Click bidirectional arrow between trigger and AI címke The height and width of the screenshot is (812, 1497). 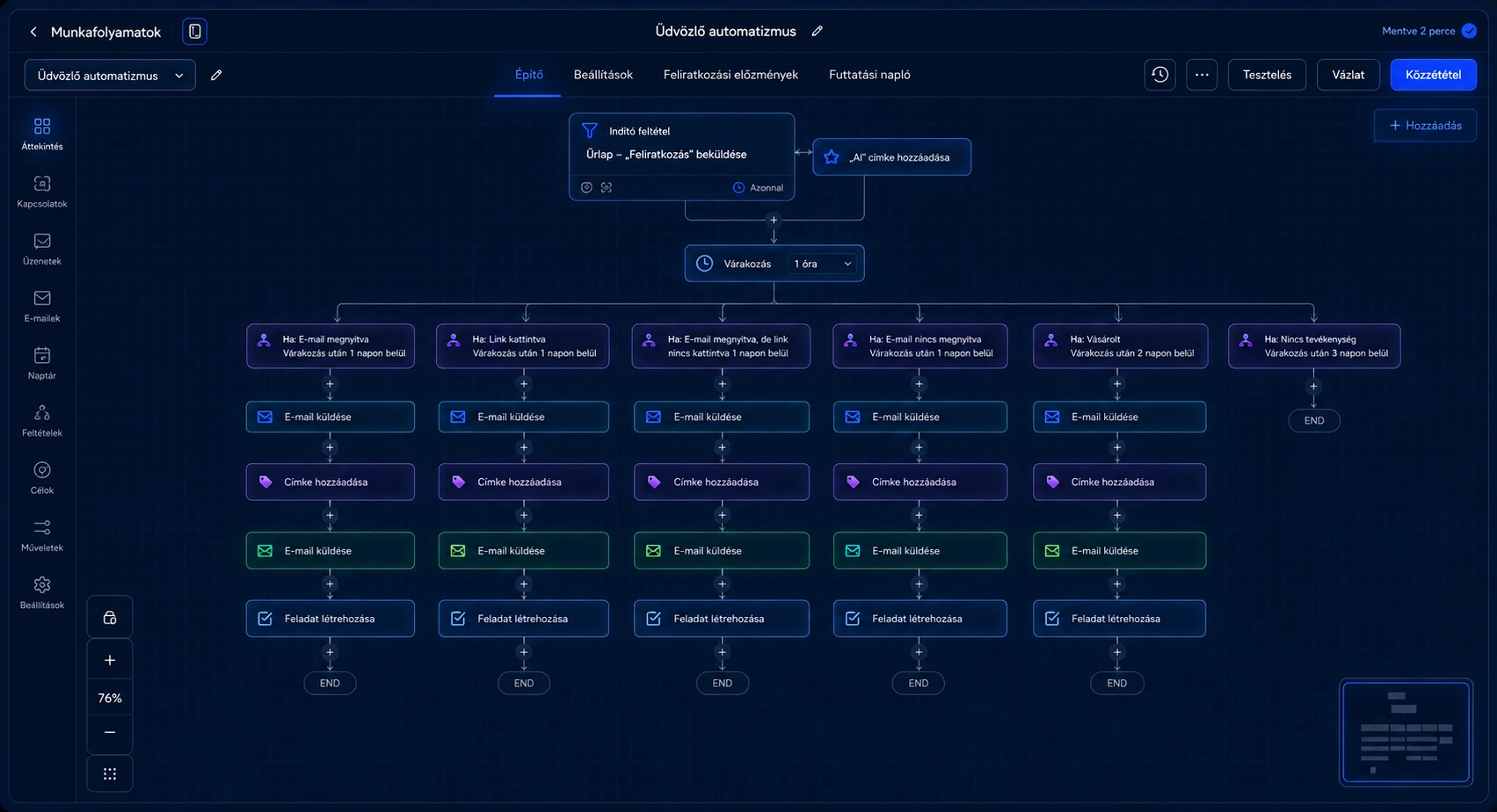coord(803,152)
